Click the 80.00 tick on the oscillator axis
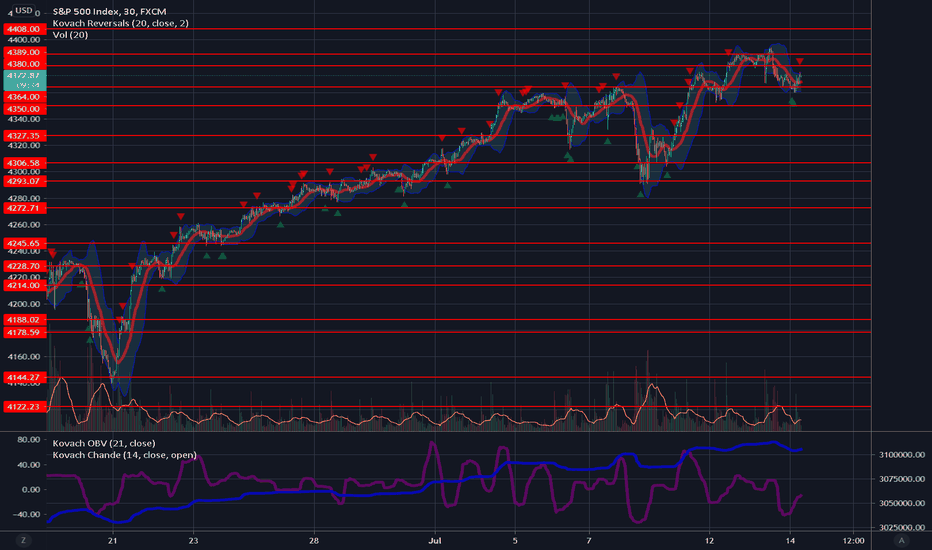 (x=29, y=439)
